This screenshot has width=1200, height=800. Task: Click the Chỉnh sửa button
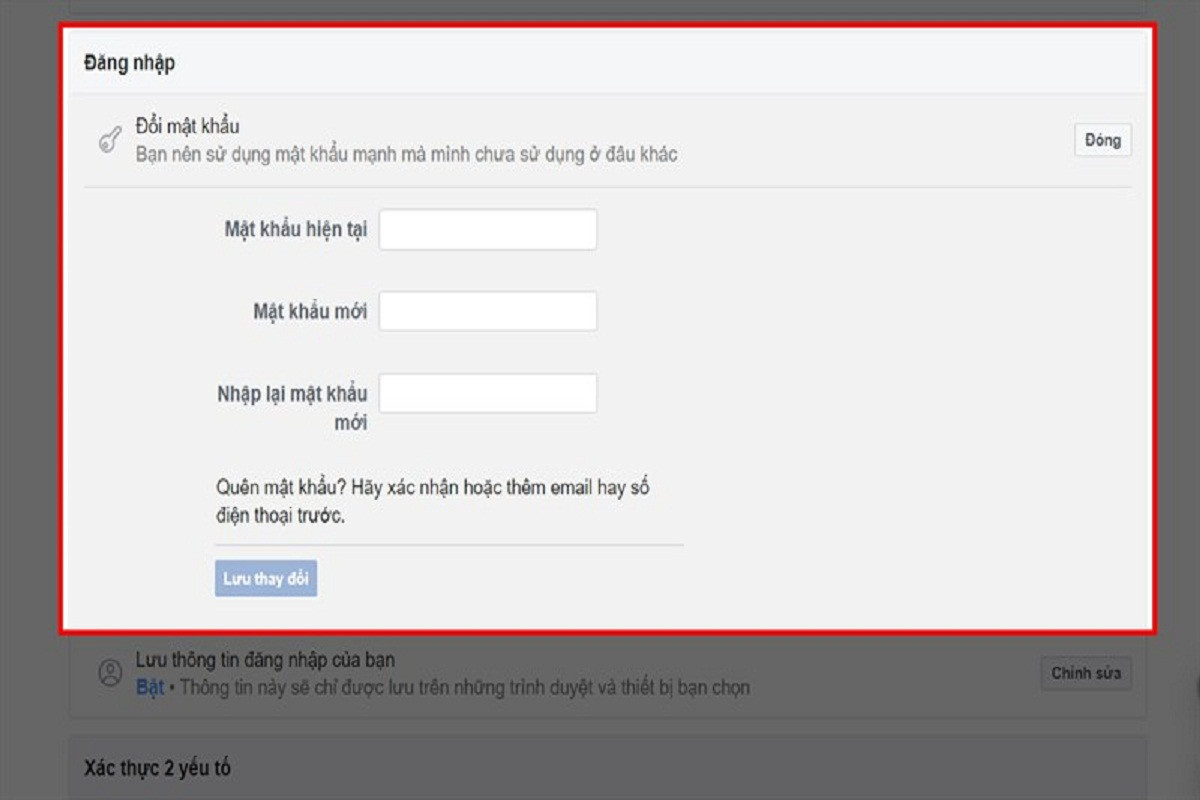tap(1086, 673)
